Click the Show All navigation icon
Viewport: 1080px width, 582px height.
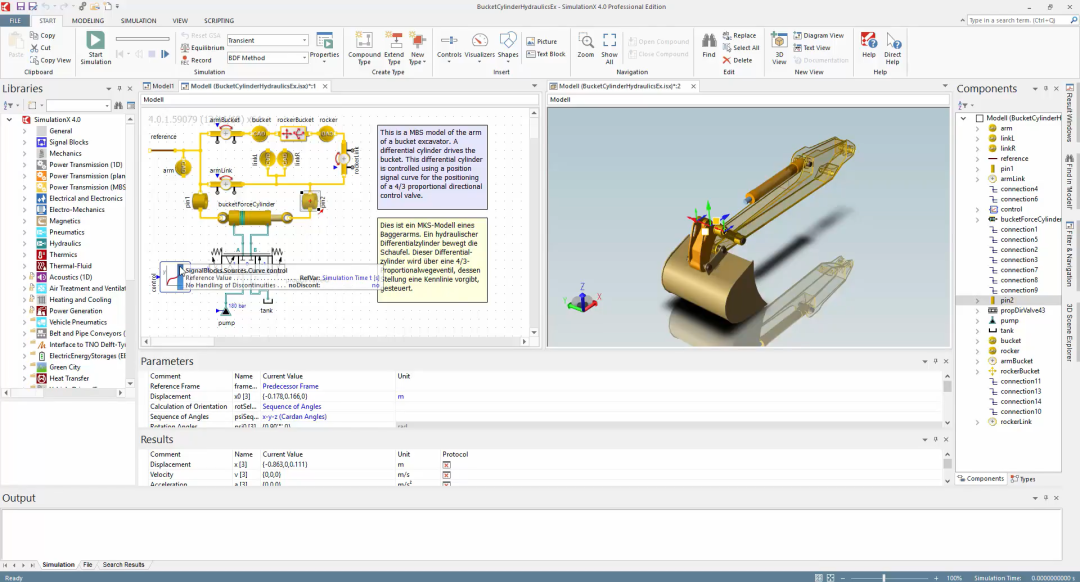610,48
